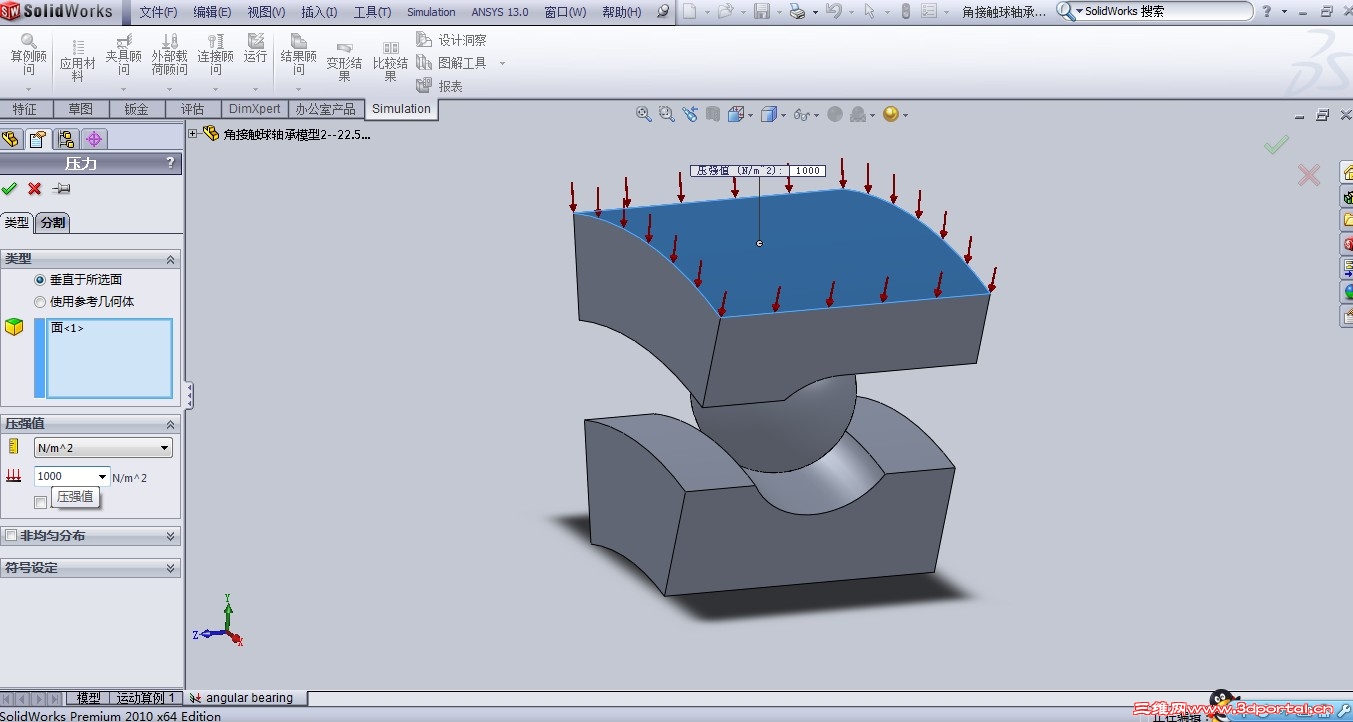Click the 变形结果 deformed result tool

click(x=344, y=62)
